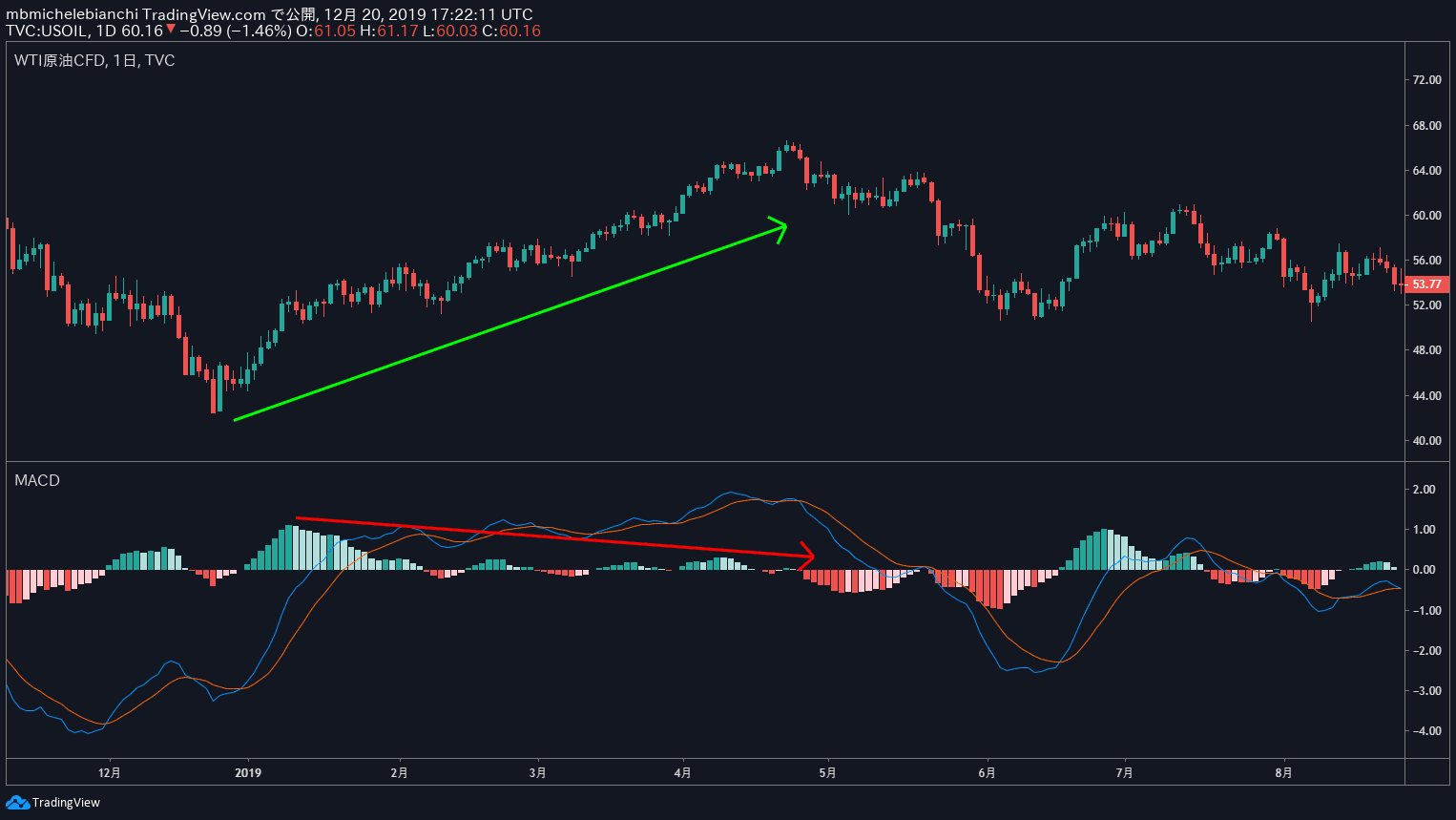Click the 72.00 price axis label

pyautogui.click(x=1426, y=80)
